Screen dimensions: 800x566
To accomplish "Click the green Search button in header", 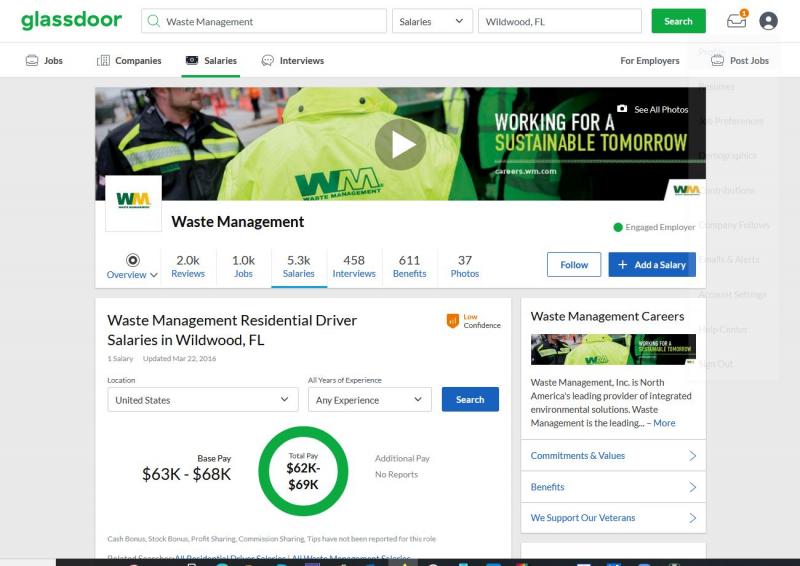I will pyautogui.click(x=678, y=21).
